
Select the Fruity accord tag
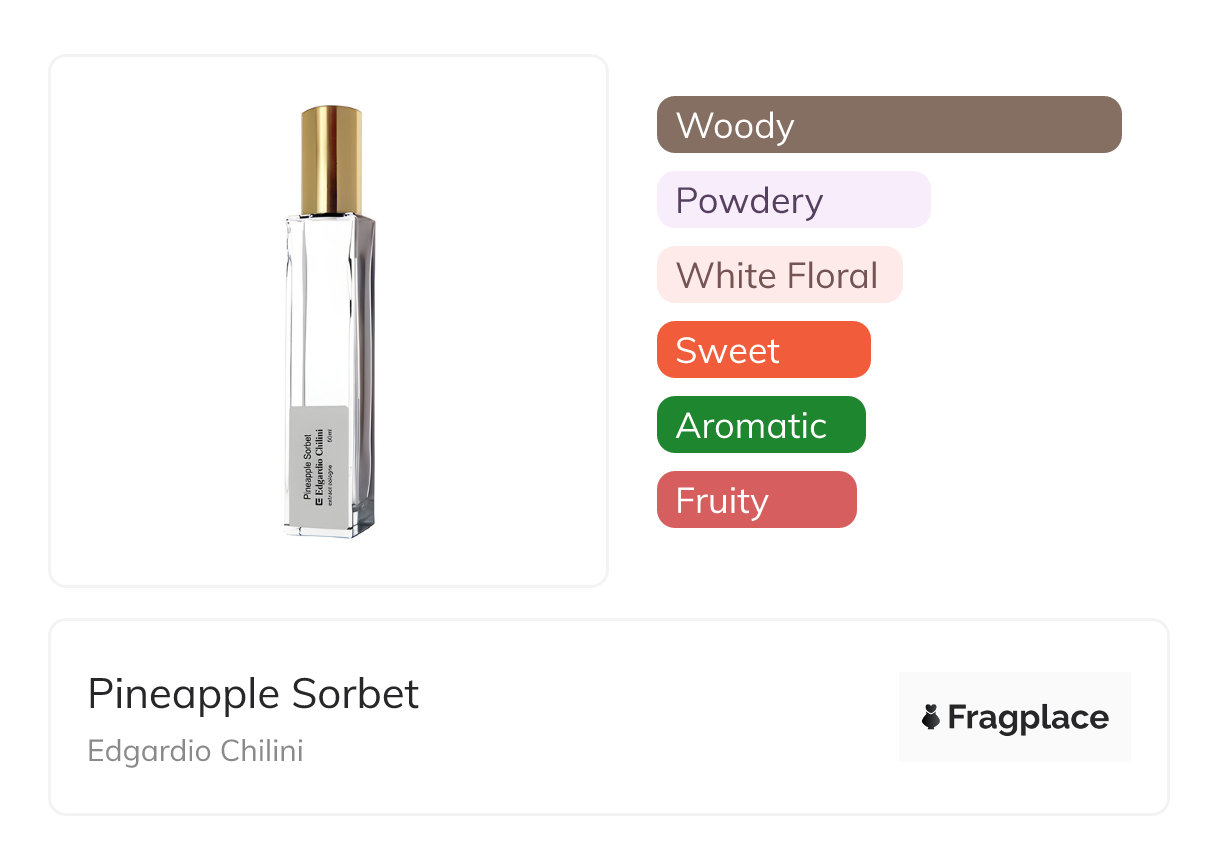(756, 500)
